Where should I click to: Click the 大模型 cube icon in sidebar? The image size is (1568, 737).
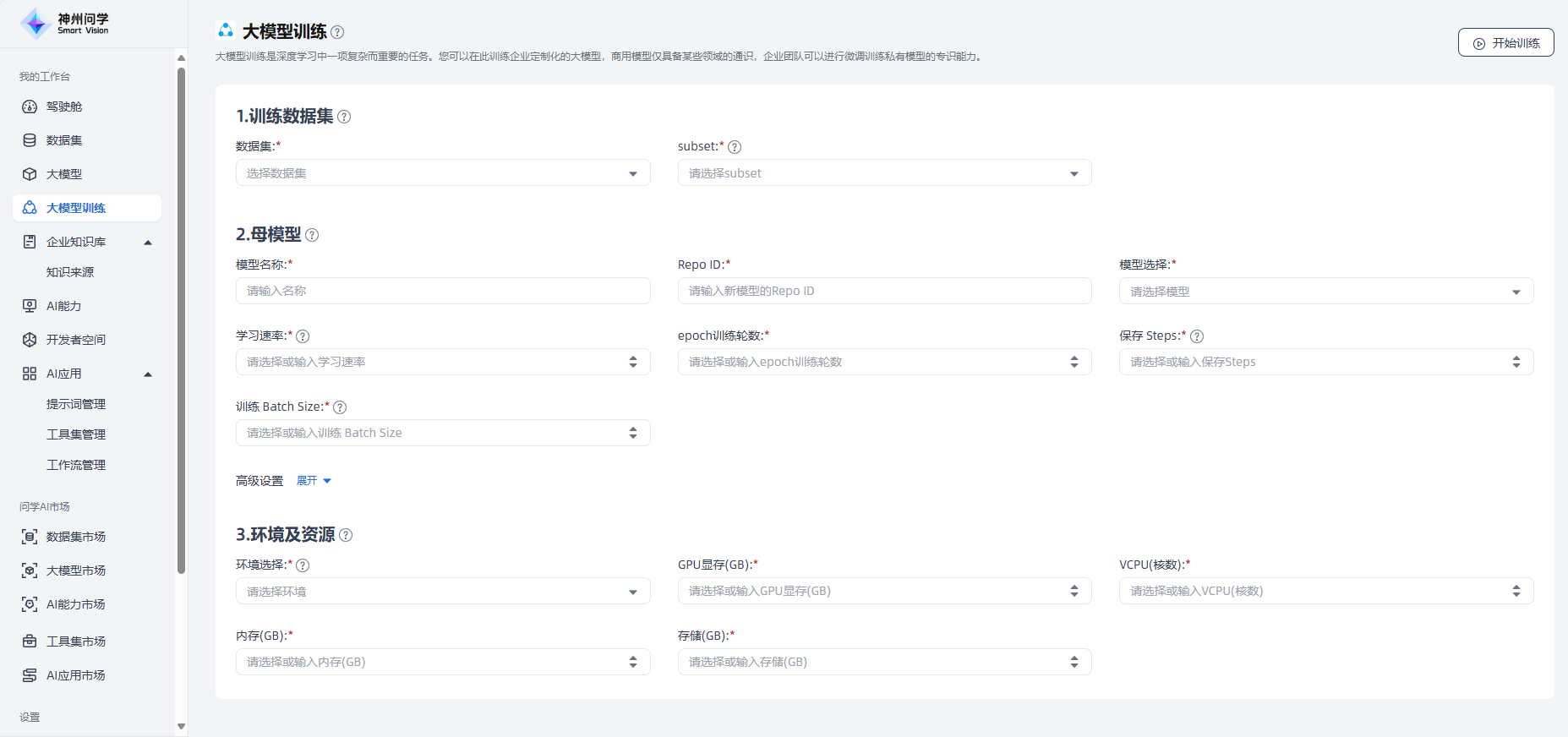[30, 174]
